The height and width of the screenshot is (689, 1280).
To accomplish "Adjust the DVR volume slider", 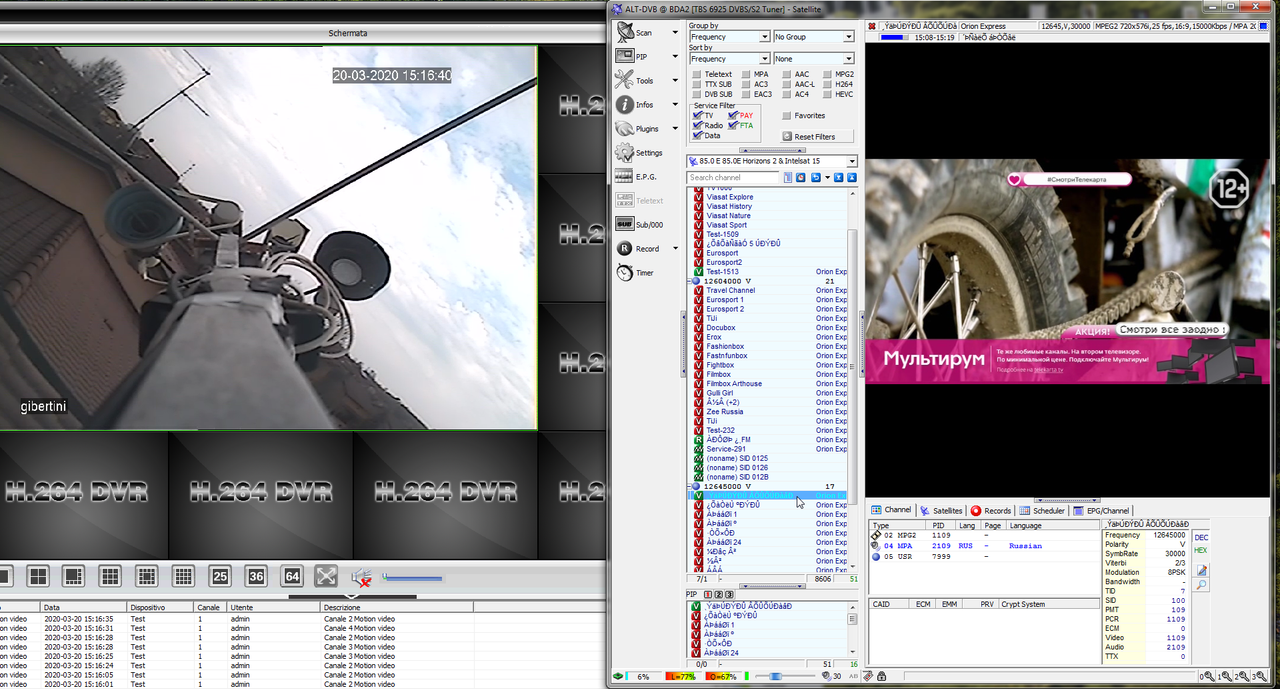I will click(x=412, y=578).
